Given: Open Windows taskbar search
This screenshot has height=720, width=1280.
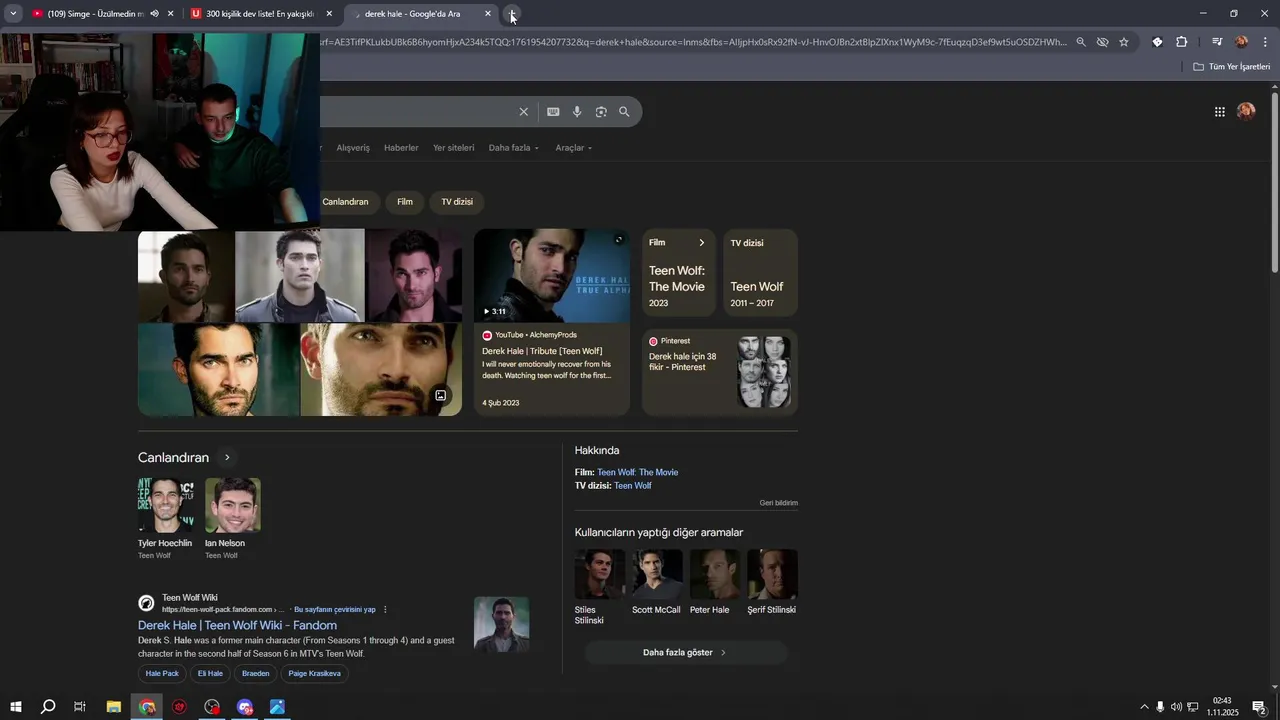Looking at the screenshot, I should pos(48,707).
